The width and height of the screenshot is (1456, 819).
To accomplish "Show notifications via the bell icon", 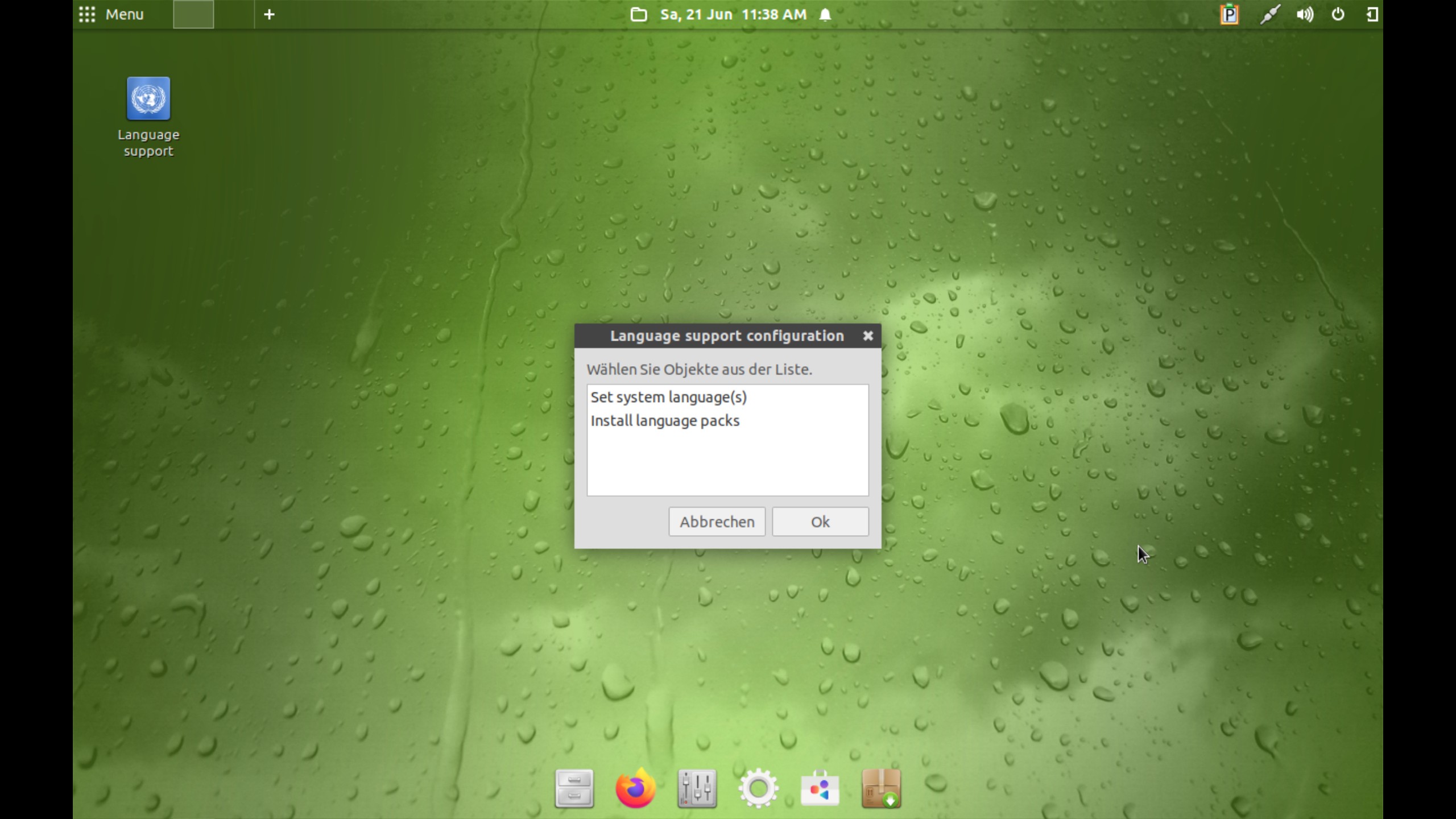I will (825, 14).
